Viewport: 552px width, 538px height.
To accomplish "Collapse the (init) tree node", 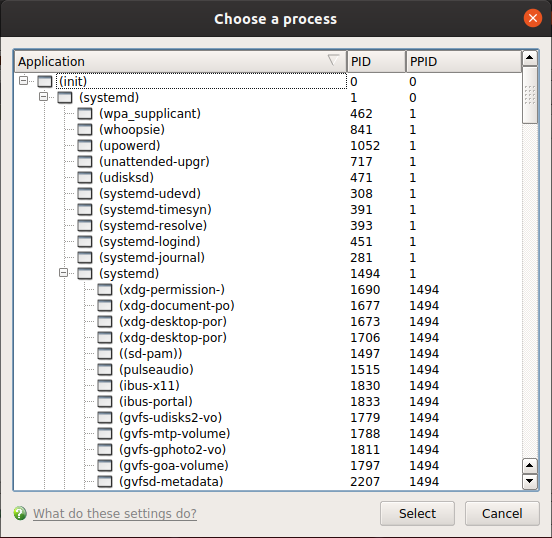I will pos(23,81).
